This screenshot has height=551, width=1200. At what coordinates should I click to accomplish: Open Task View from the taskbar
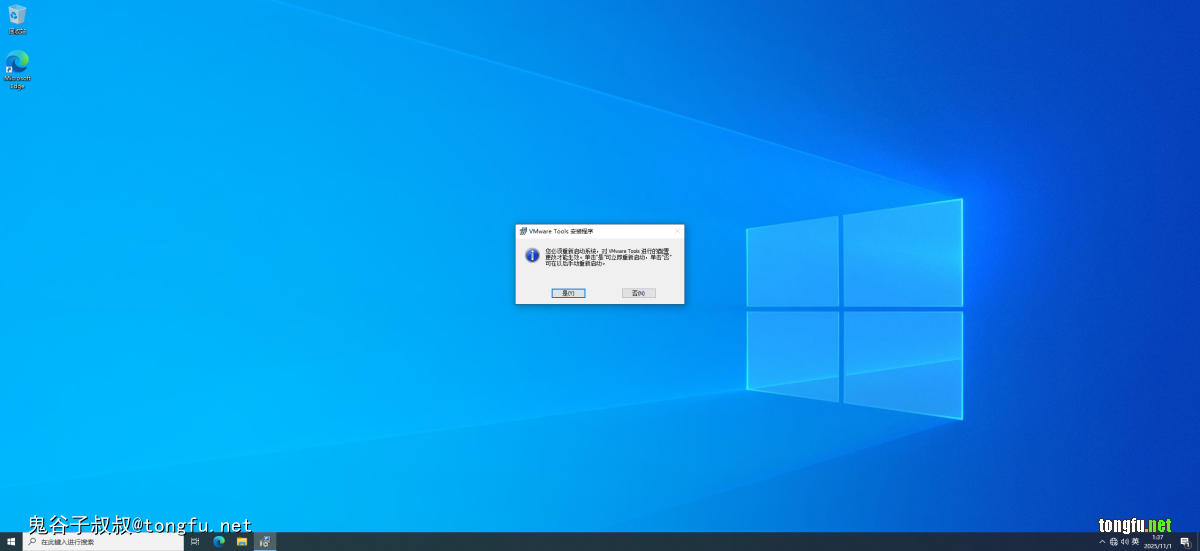[x=195, y=542]
